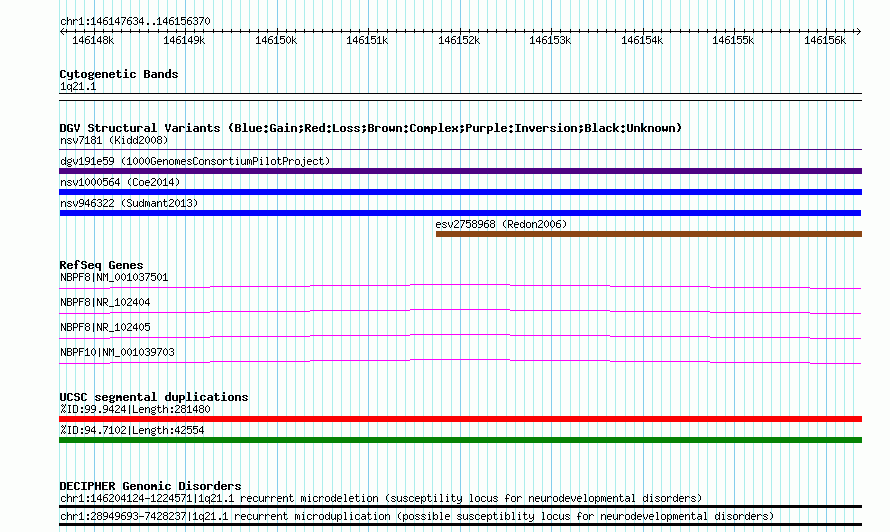Image resolution: width=890 pixels, height=532 pixels.
Task: Click the esv2758968 (Redon2006) label
Action: 501,224
